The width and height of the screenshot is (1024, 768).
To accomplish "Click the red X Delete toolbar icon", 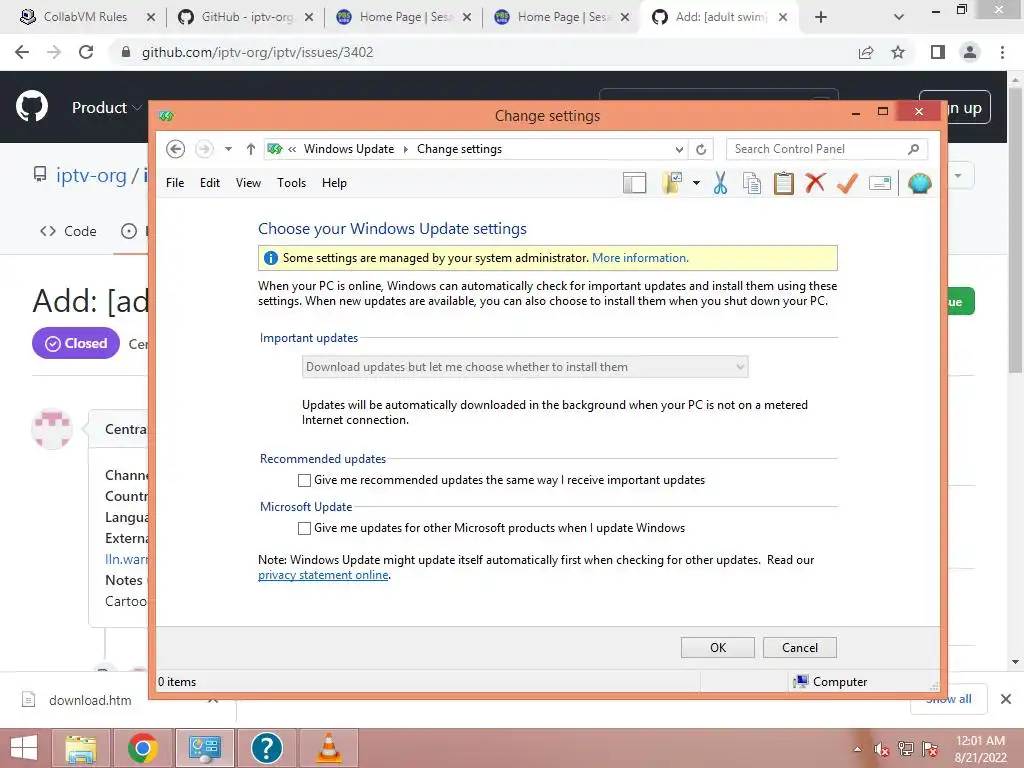I will pos(815,183).
